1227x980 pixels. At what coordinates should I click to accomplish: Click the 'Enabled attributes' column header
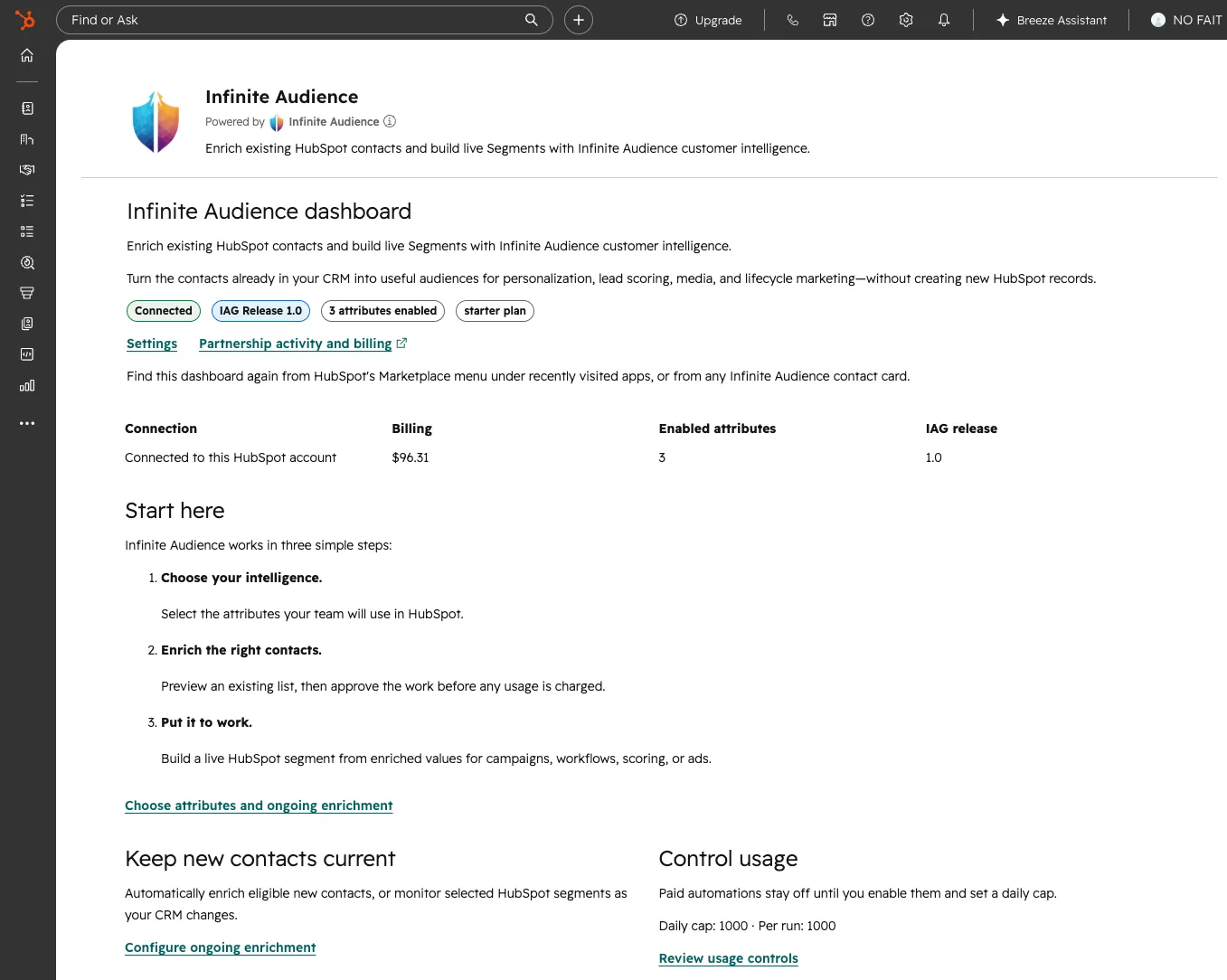pyautogui.click(x=717, y=429)
